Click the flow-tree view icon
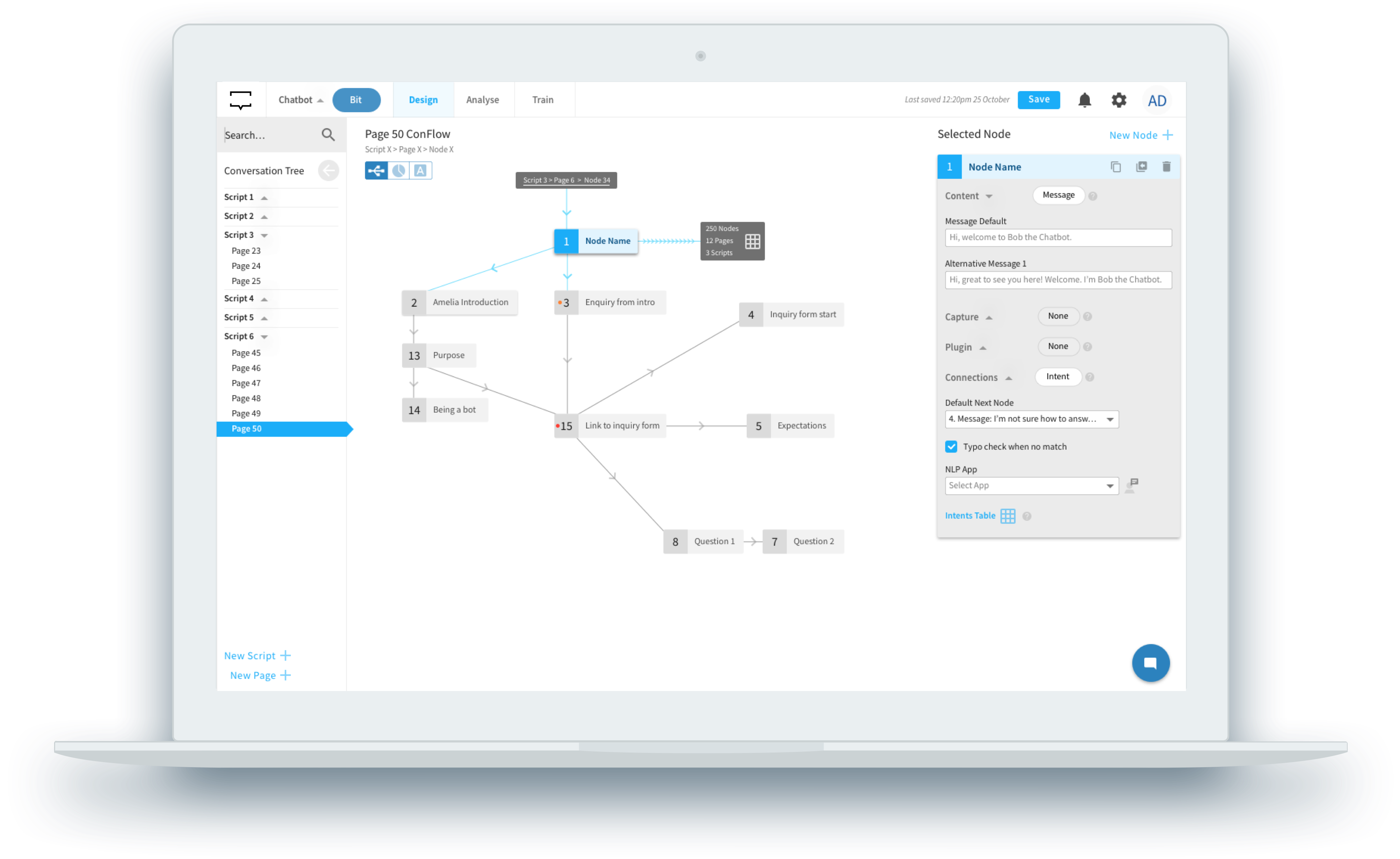 click(x=376, y=170)
